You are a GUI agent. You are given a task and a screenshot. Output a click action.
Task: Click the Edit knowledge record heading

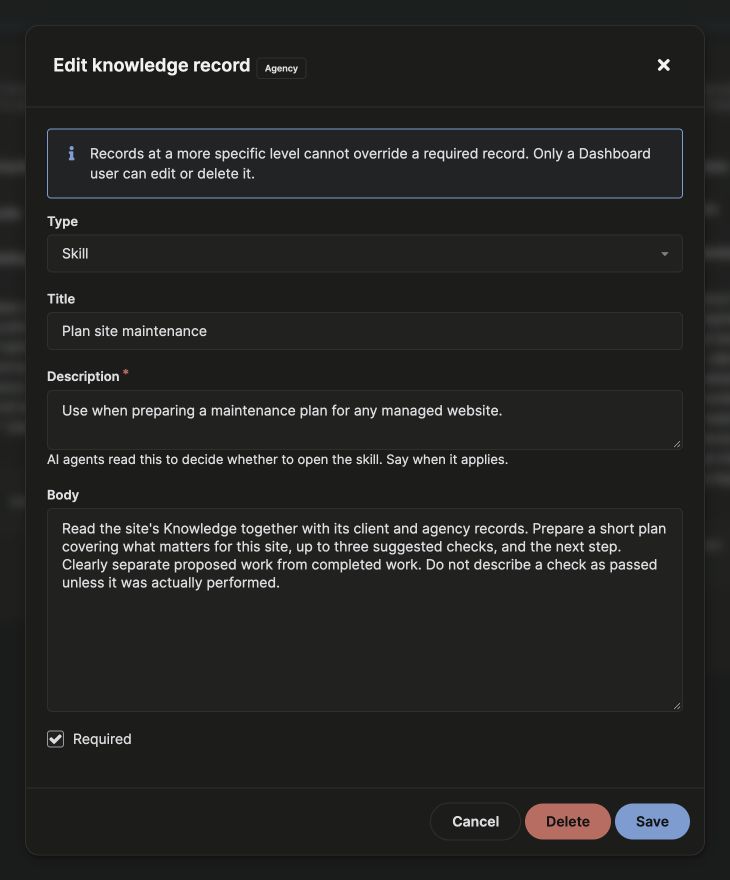click(x=151, y=66)
